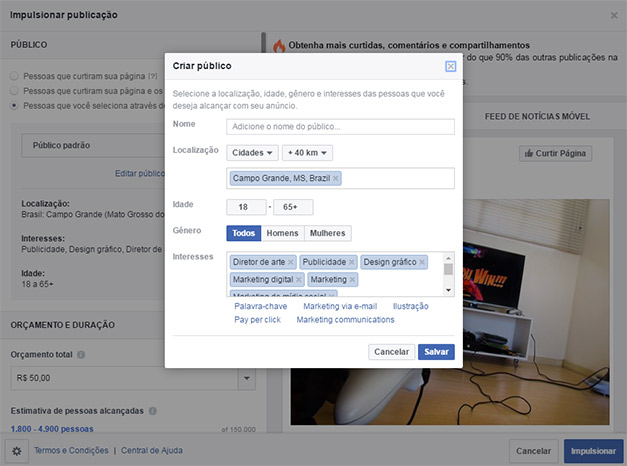This screenshot has height=466, width=627.
Task: Click the Curtir Página button
Action: [x=555, y=154]
